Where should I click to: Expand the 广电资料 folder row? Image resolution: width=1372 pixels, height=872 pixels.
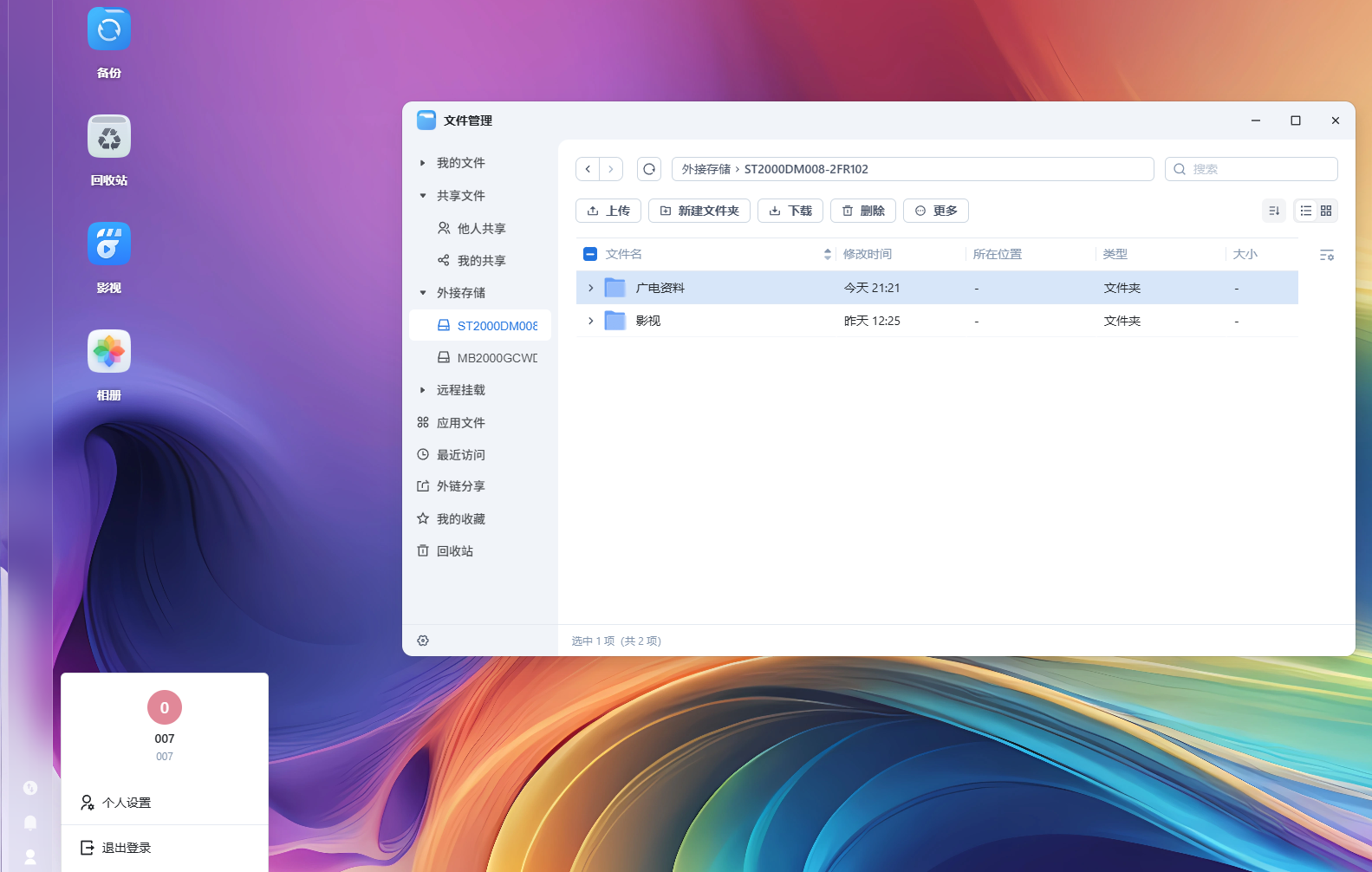pyautogui.click(x=591, y=288)
